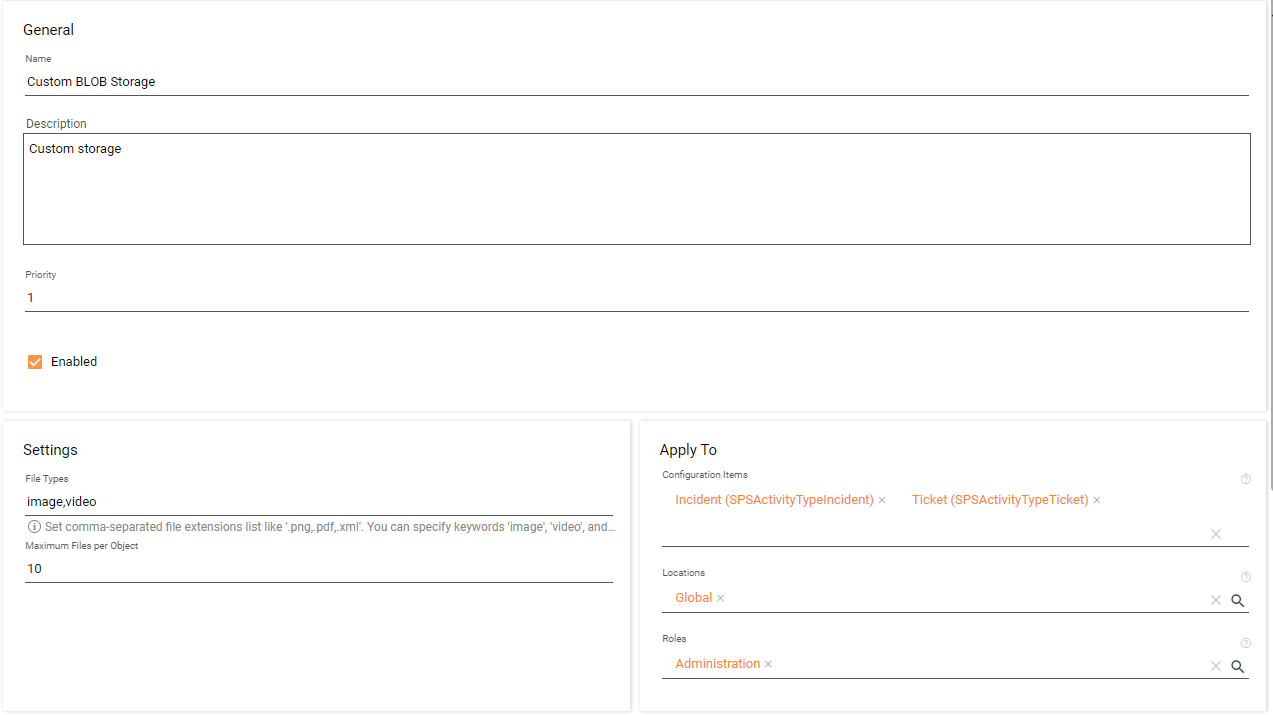Show help for Locations field
This screenshot has width=1273, height=715.
(x=1246, y=577)
